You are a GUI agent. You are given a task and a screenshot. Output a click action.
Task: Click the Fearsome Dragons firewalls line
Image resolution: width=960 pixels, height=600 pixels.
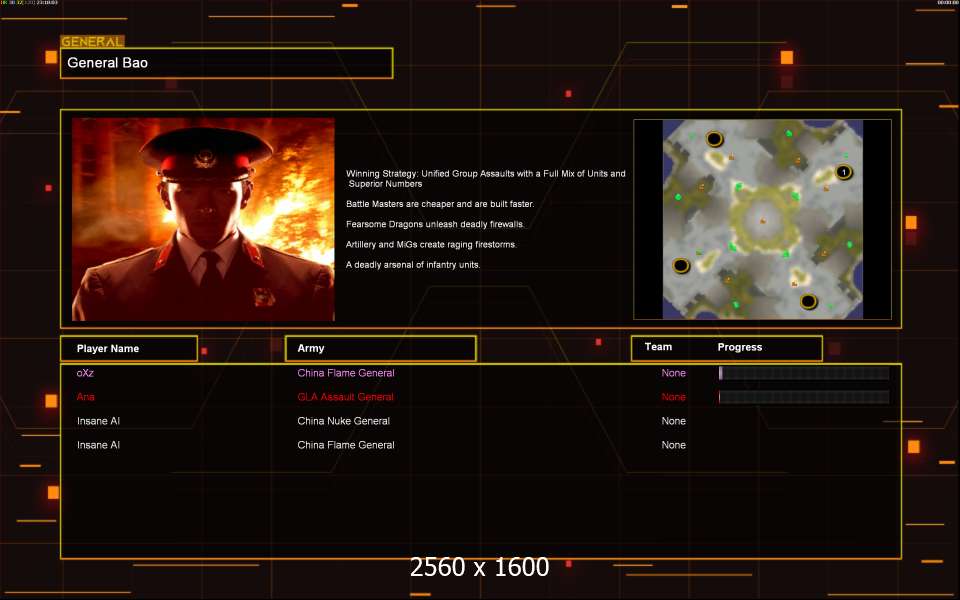point(435,224)
